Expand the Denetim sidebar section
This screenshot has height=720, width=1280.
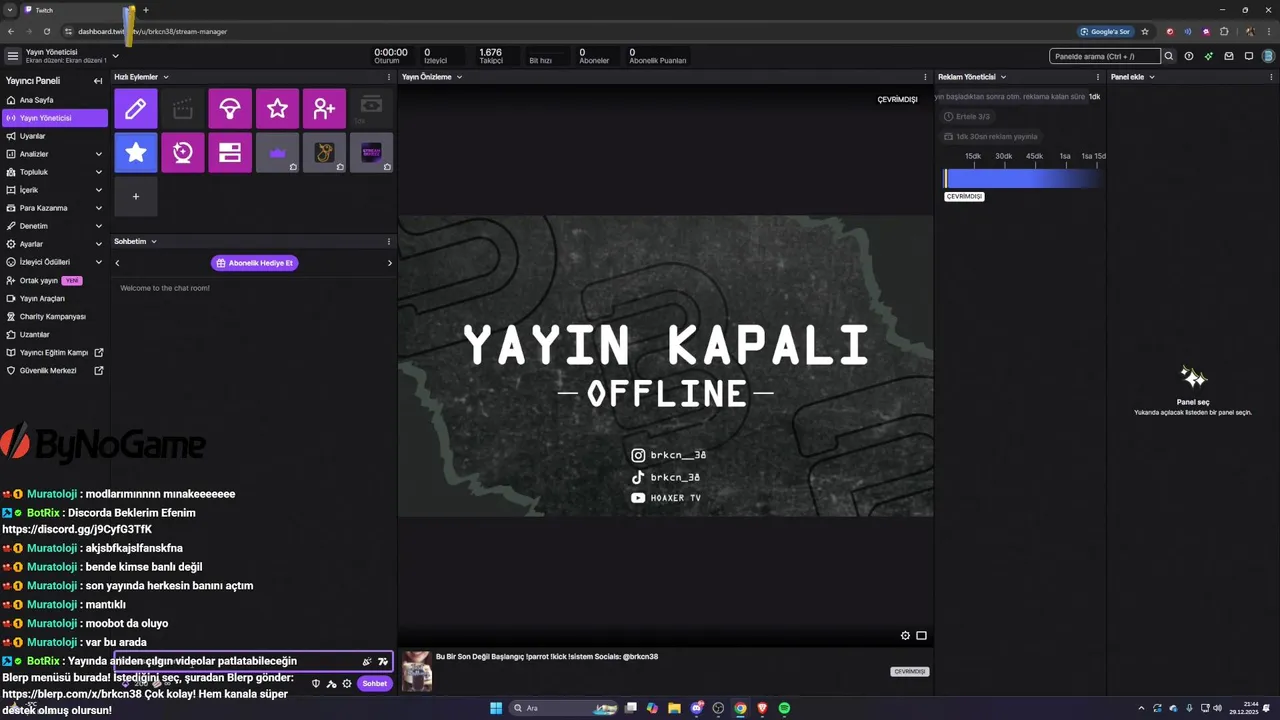(98, 226)
